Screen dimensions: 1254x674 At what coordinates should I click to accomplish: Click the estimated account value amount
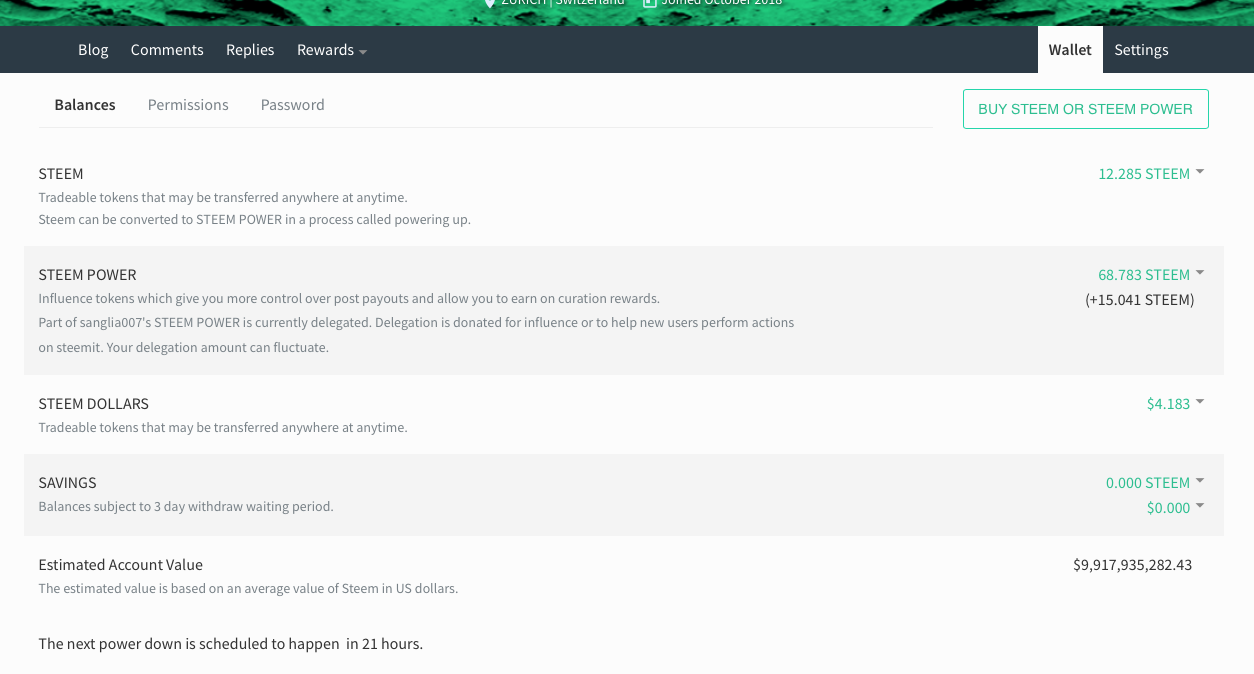click(1132, 565)
